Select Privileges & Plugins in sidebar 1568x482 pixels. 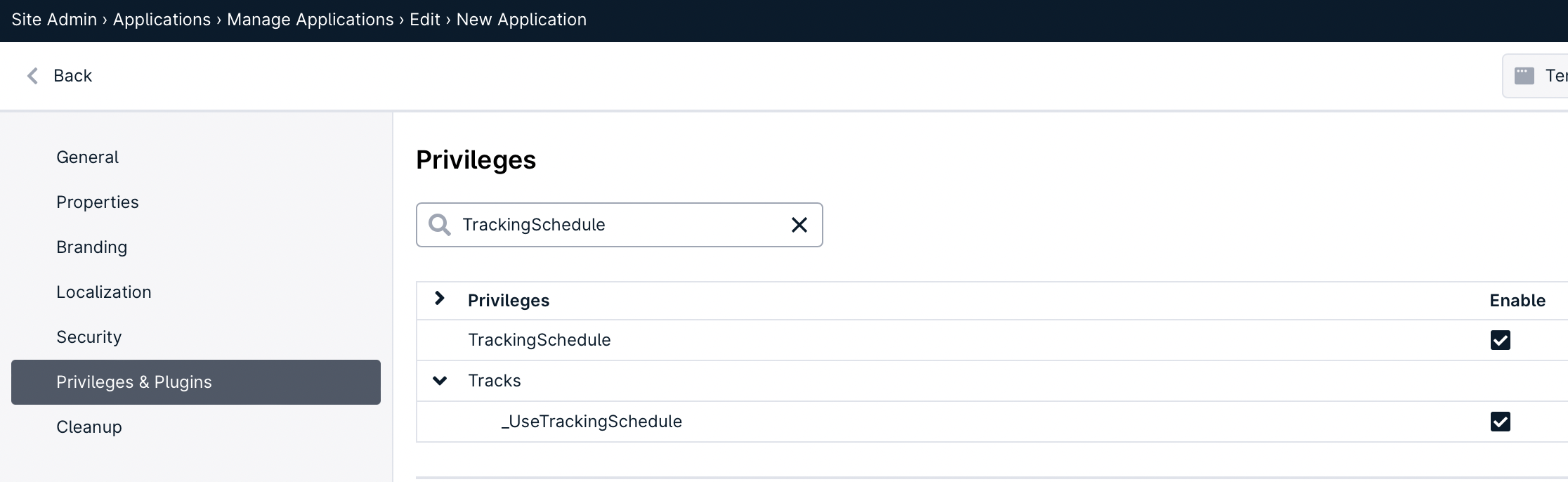click(x=196, y=382)
